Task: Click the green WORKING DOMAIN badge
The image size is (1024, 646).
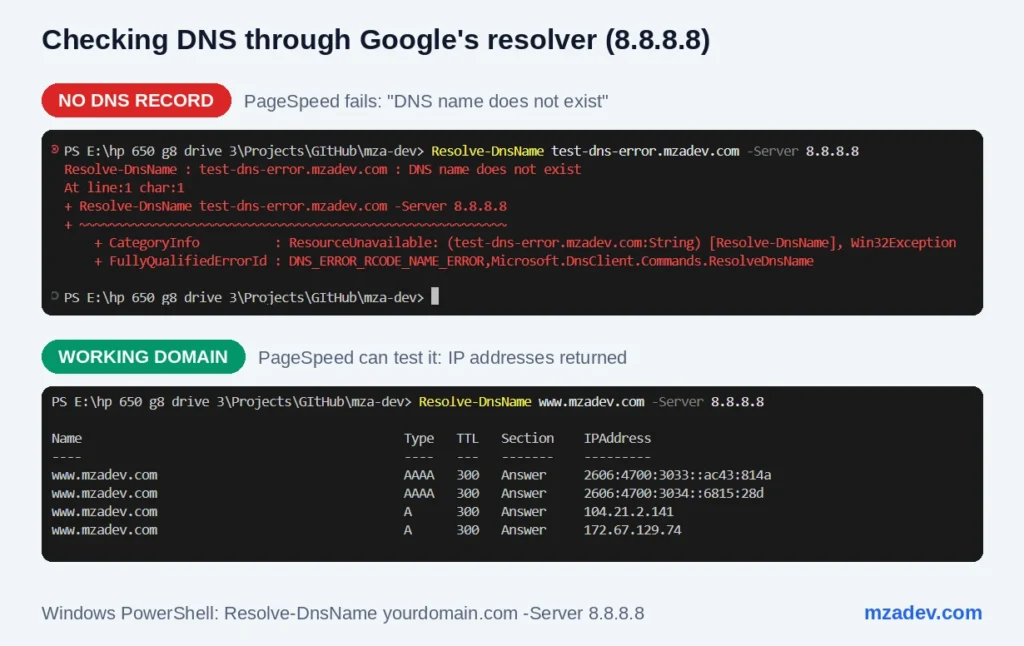Action: click(144, 357)
